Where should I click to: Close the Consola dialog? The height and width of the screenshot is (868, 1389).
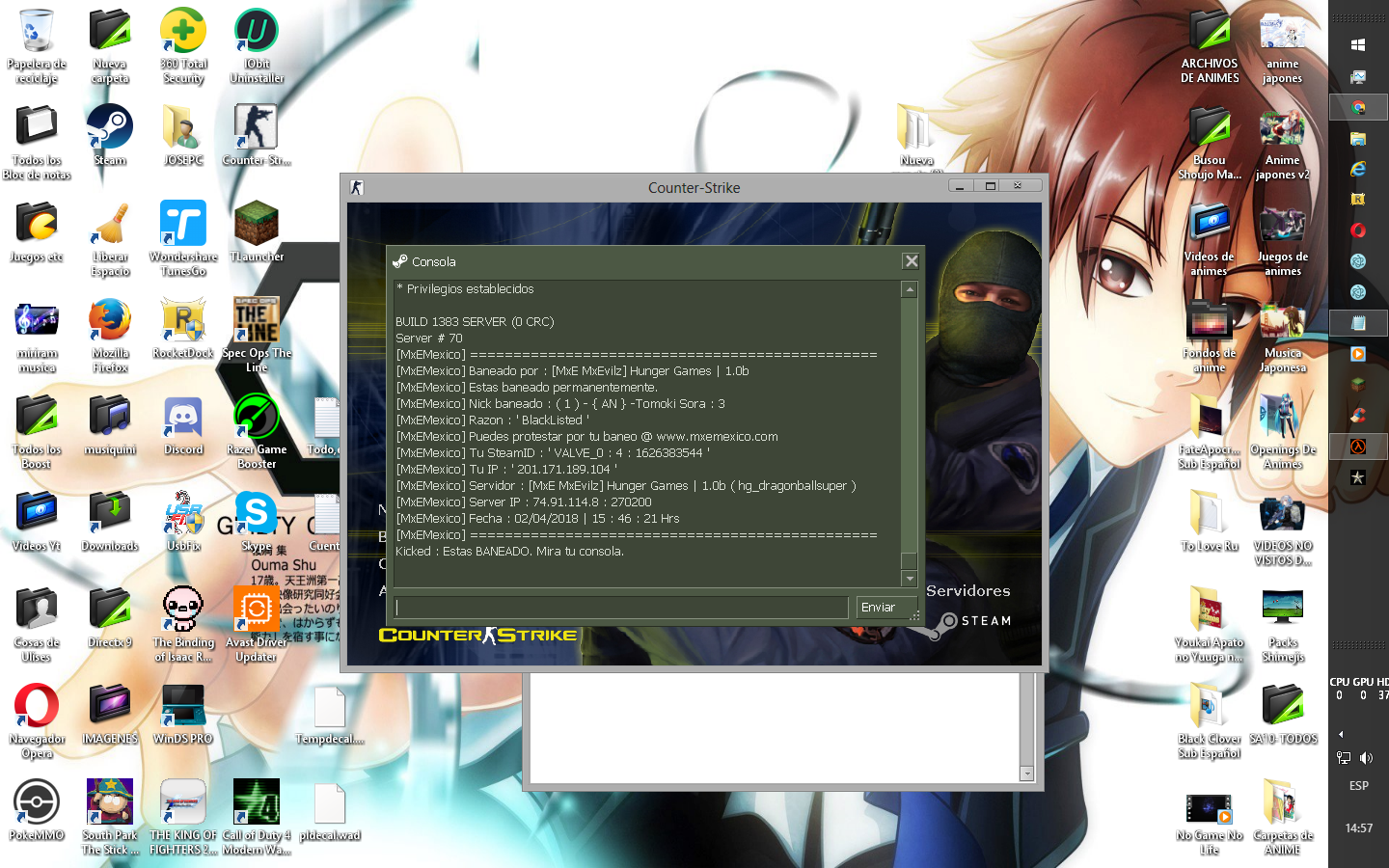tap(911, 261)
